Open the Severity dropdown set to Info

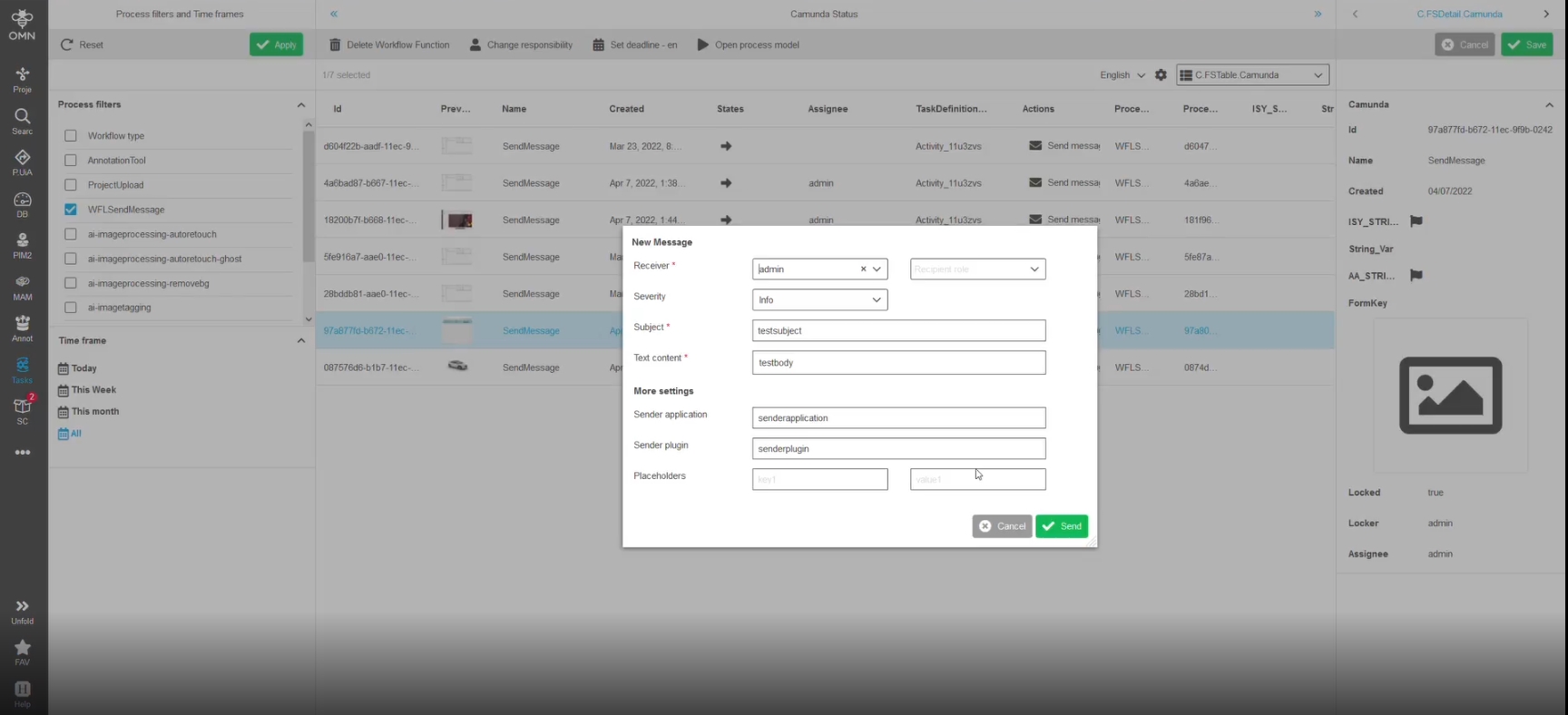(x=819, y=300)
